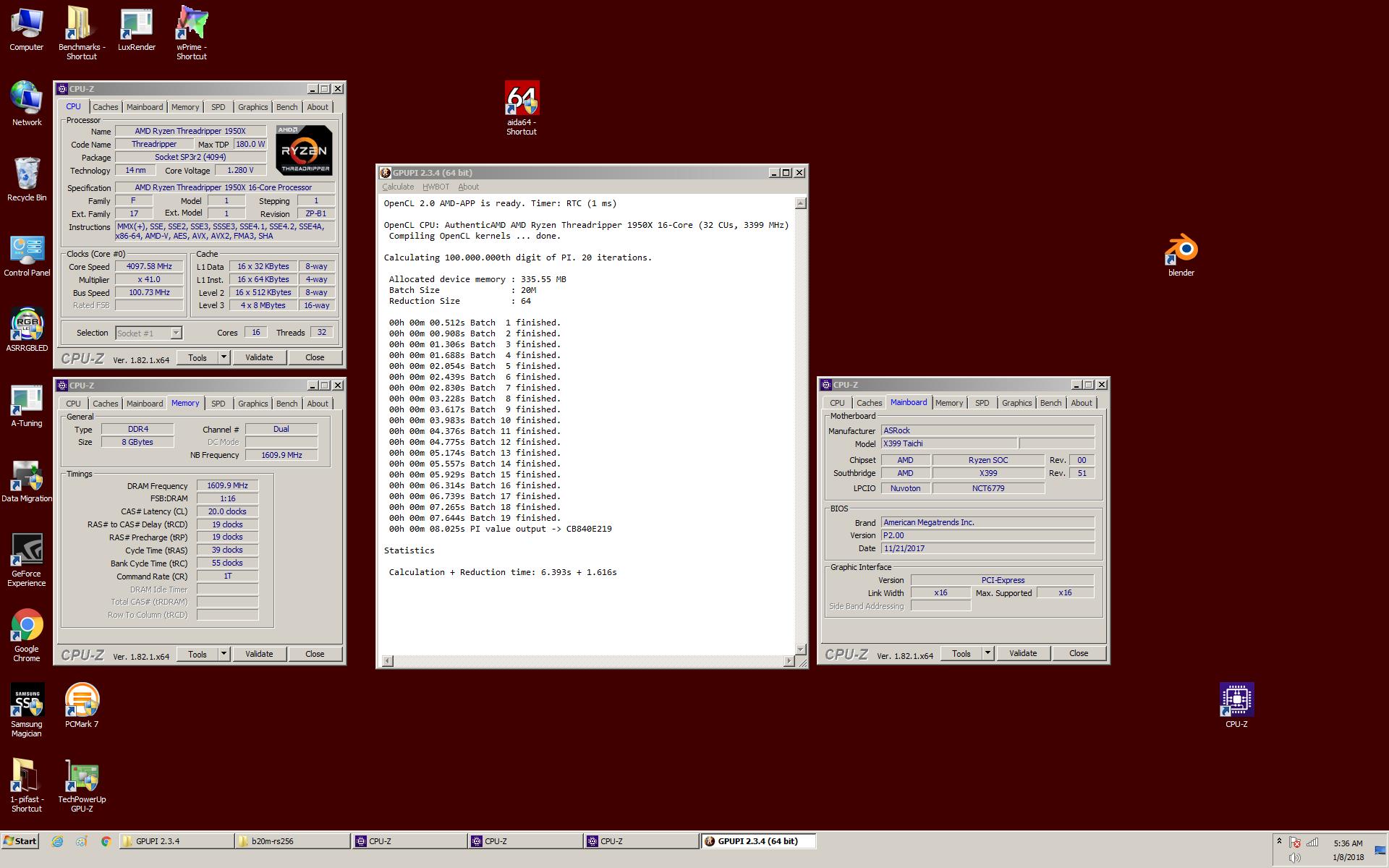The image size is (1389, 868).
Task: Switch to Bench tab in top CPU-Z window
Action: [286, 107]
